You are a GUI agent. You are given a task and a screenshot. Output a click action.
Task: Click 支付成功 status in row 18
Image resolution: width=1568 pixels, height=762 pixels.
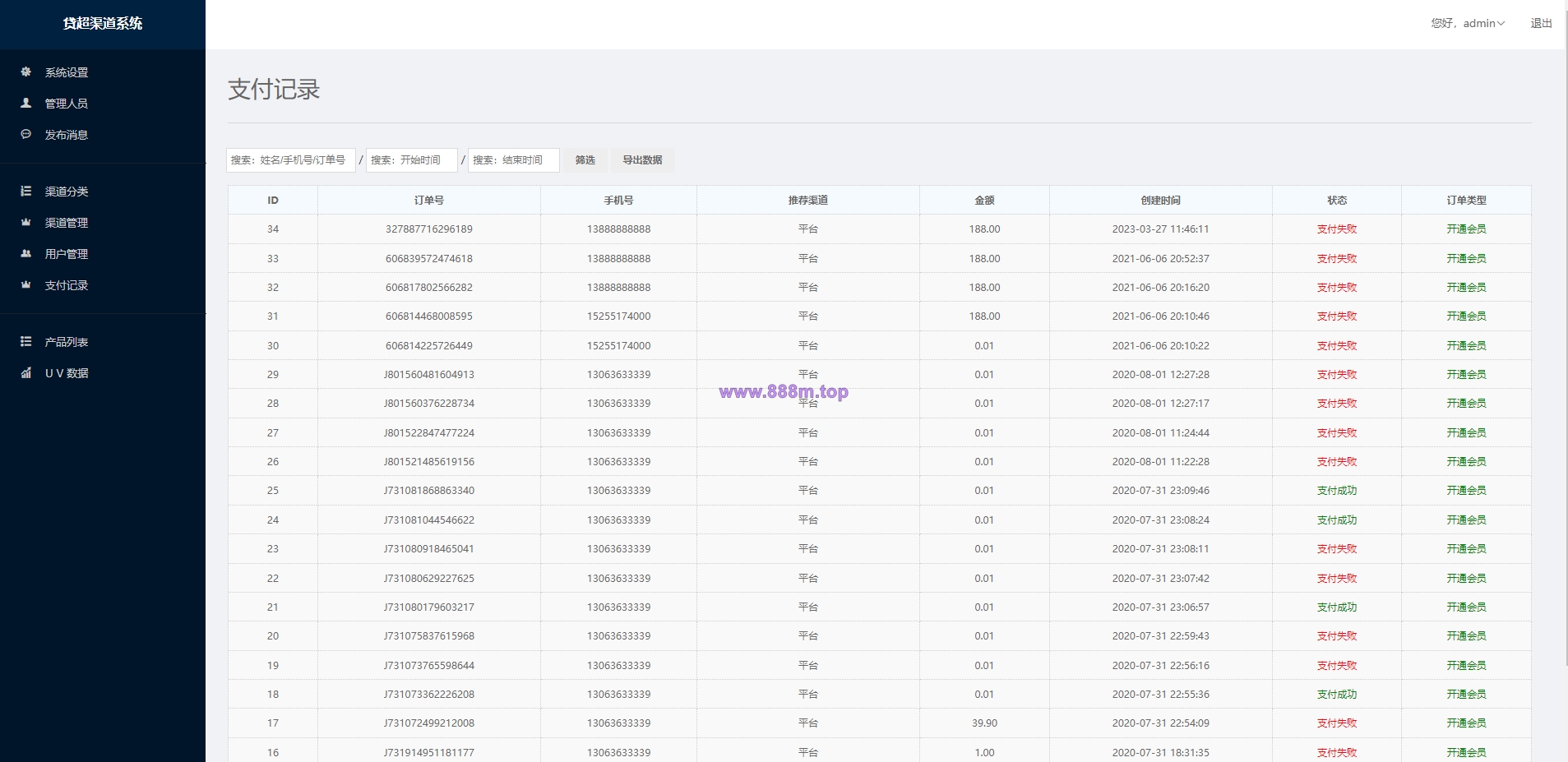[1337, 695]
